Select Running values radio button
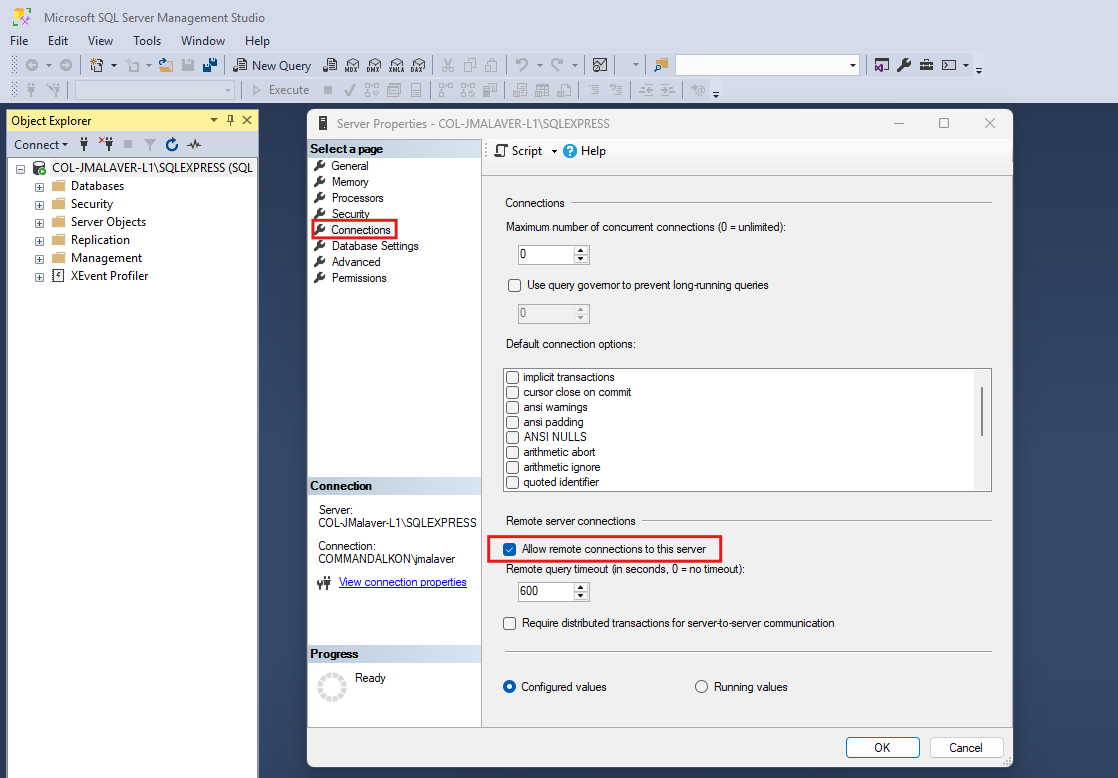This screenshot has width=1118, height=778. point(702,687)
